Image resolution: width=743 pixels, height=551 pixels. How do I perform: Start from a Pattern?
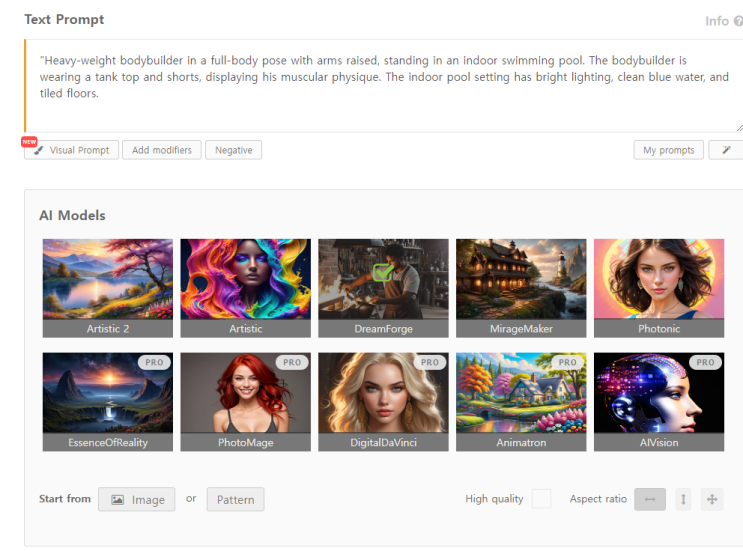click(236, 499)
